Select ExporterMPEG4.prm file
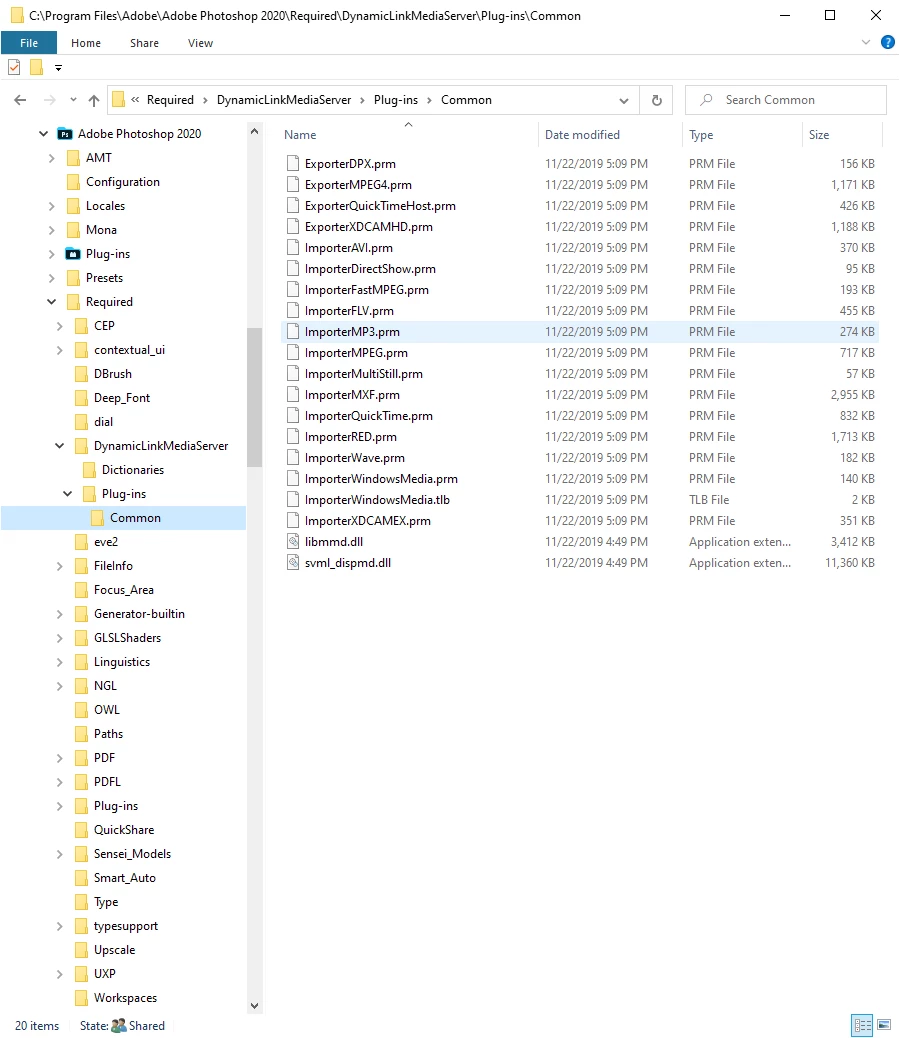The image size is (900, 1038). click(358, 185)
